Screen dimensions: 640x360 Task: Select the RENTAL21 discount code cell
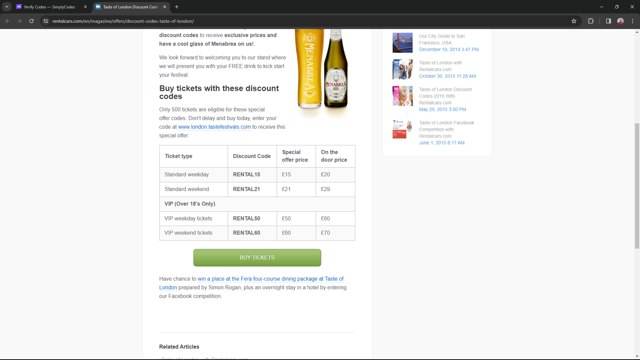click(x=252, y=189)
